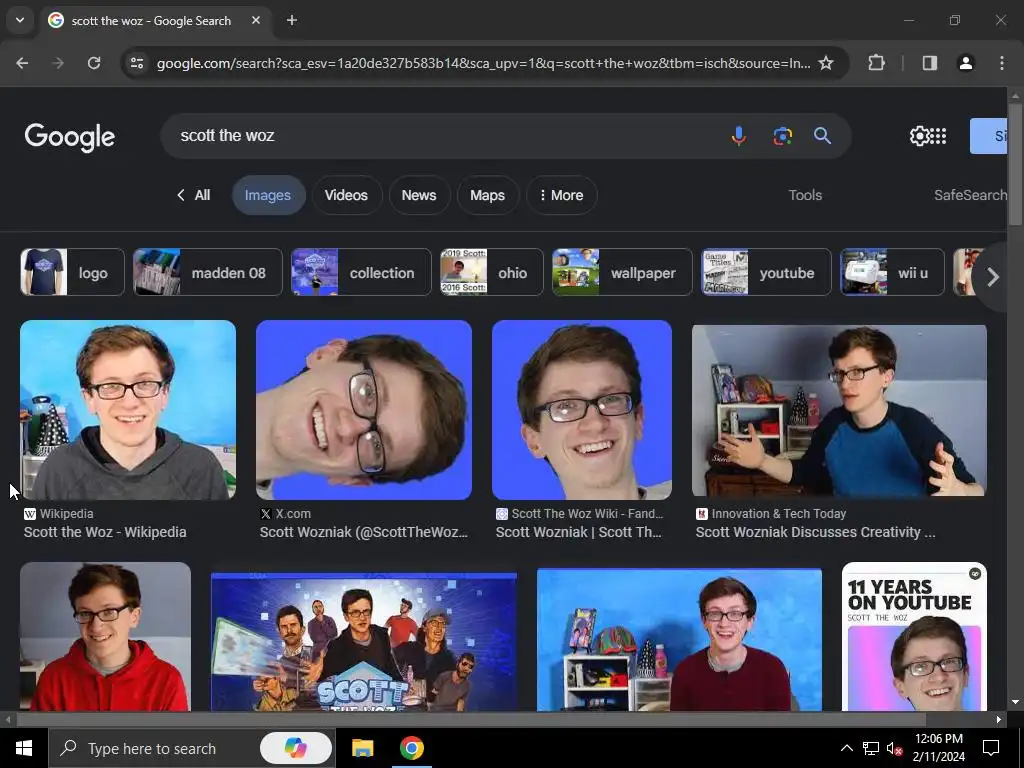Screen dimensions: 1024x768
Task: Open Google Lens image search
Action: tap(782, 136)
